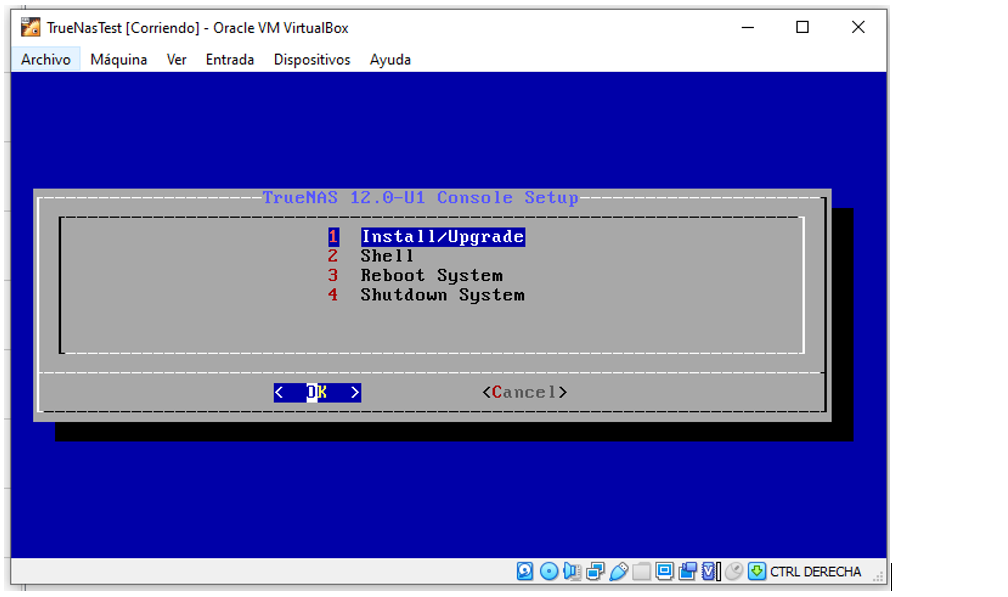This screenshot has width=1008, height=597.
Task: Maximize the VirtualBox window
Action: (802, 28)
